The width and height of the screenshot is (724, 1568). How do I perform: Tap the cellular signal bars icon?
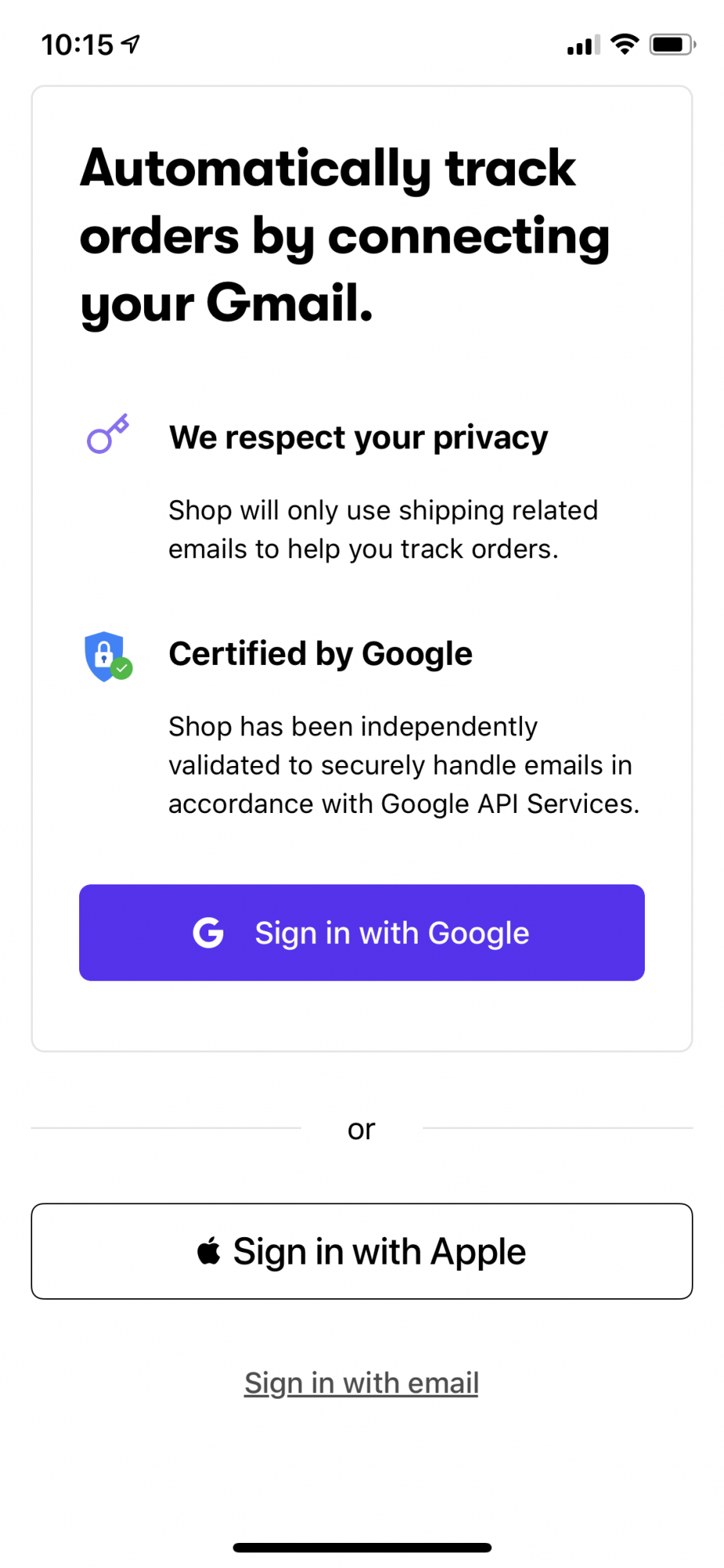(584, 45)
